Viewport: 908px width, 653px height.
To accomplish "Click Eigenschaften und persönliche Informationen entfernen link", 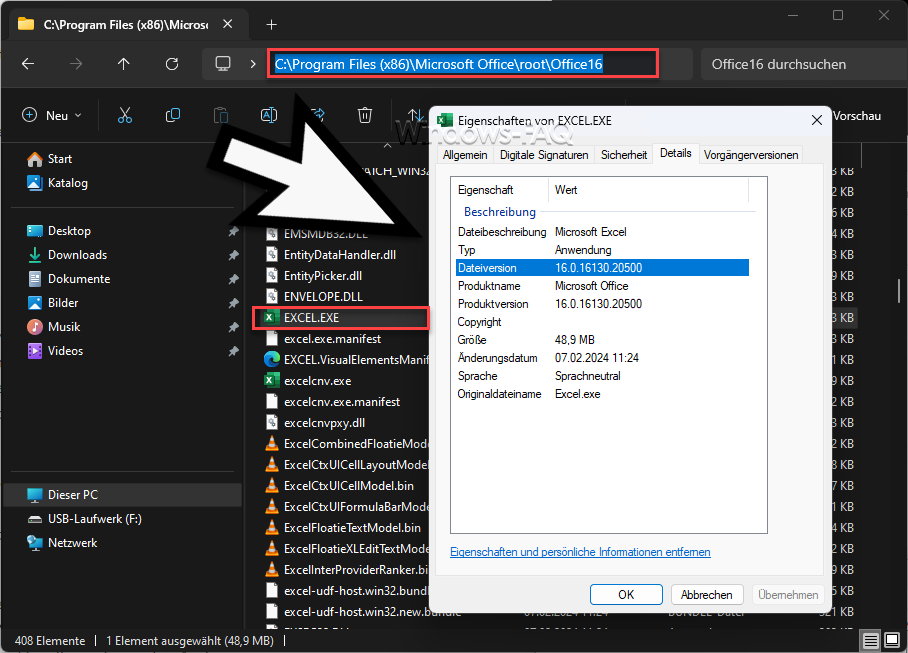I will [580, 552].
